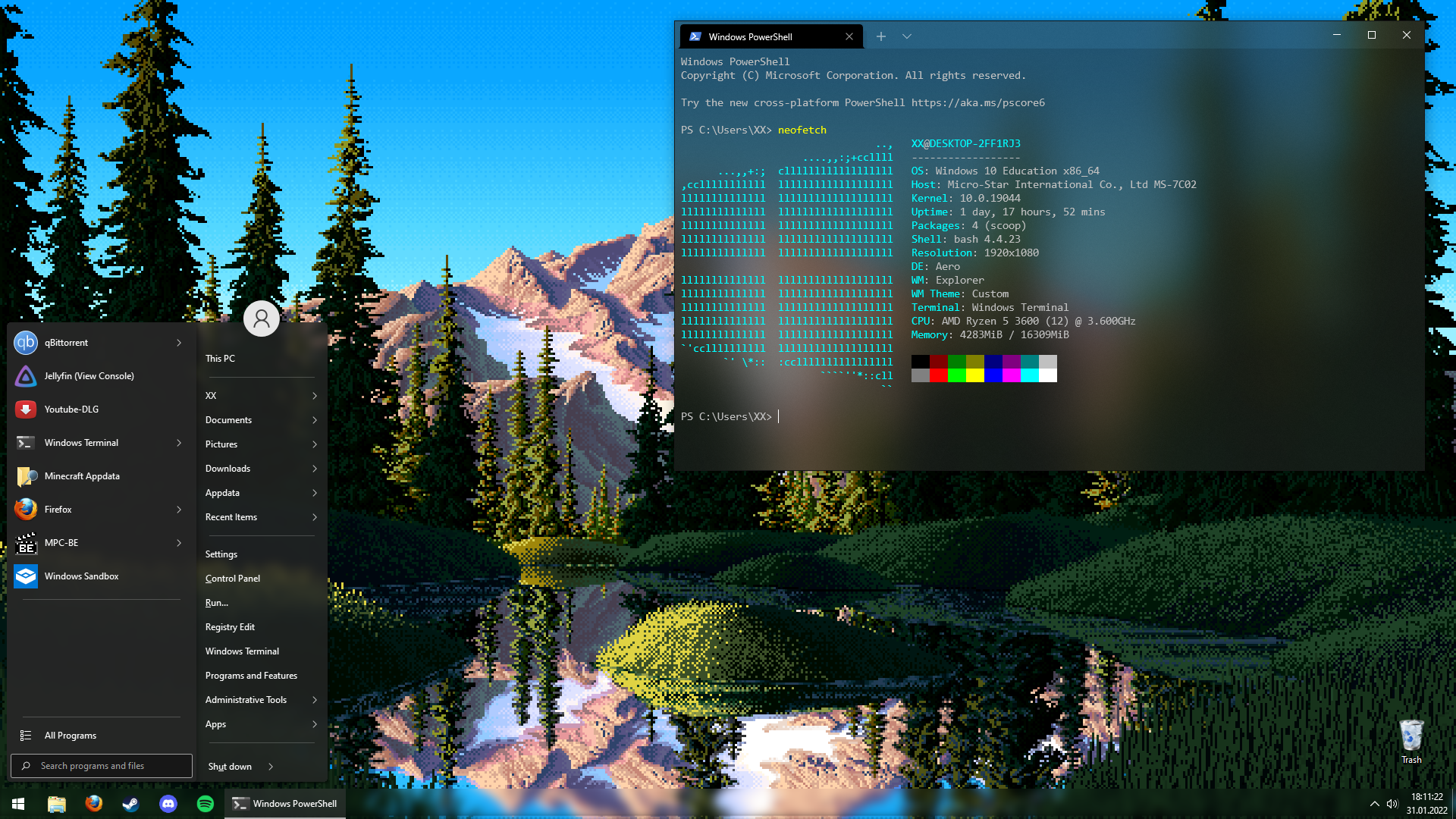1456x819 pixels.
Task: Expand the Downloads submenu arrow
Action: coord(315,469)
